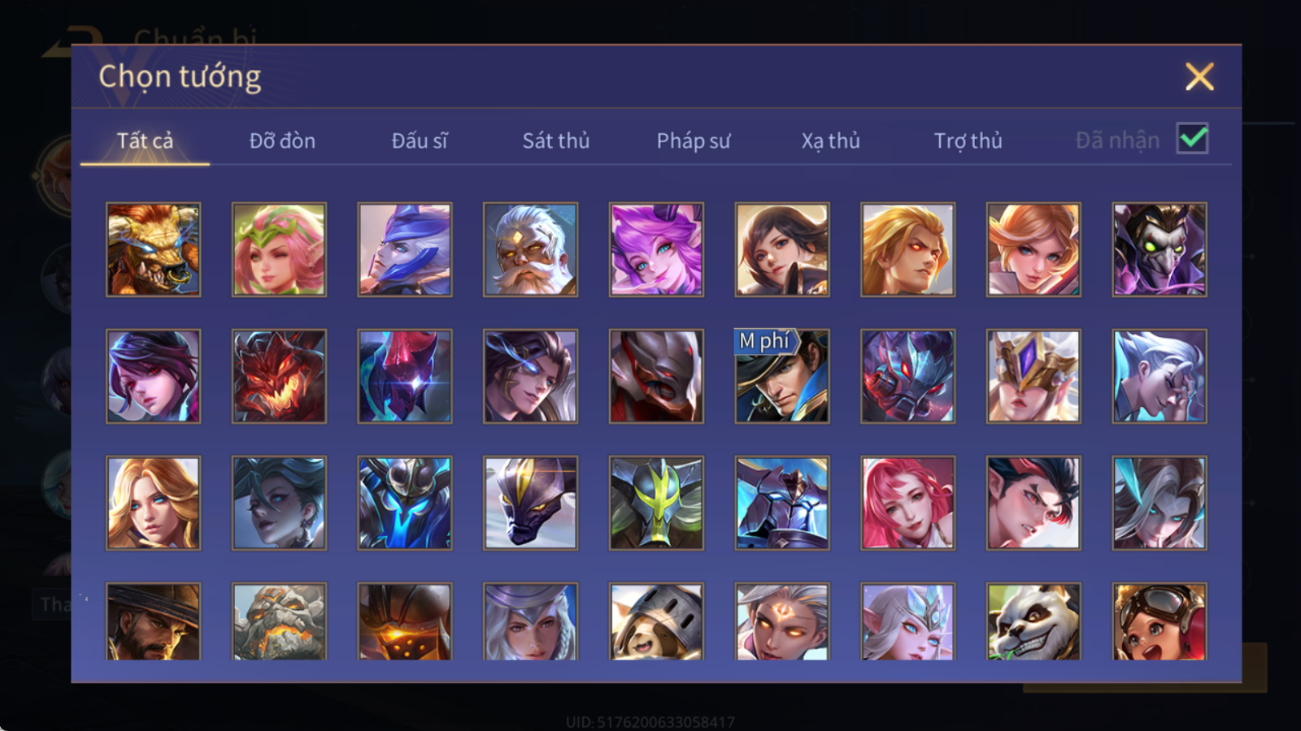
Task: Open the 'Trợ thủ' tab
Action: click(968, 141)
